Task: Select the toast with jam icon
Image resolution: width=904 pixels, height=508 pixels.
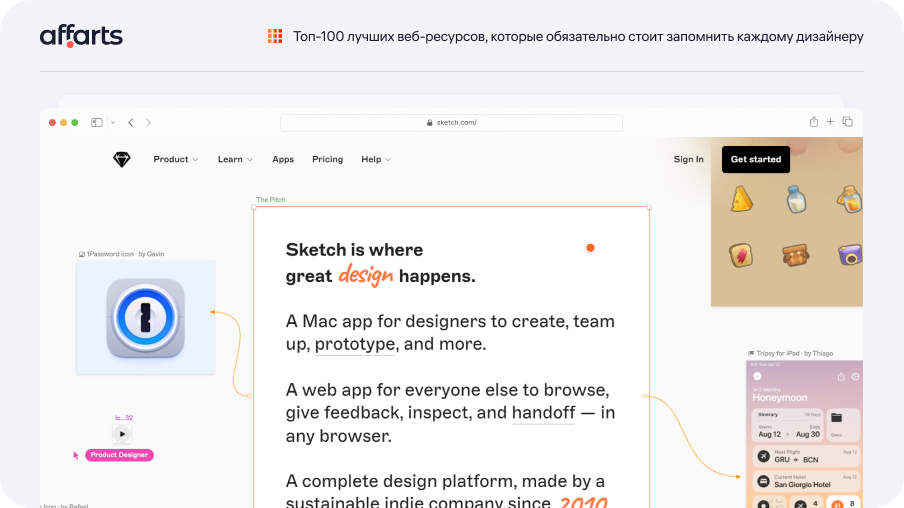Action: coord(741,255)
